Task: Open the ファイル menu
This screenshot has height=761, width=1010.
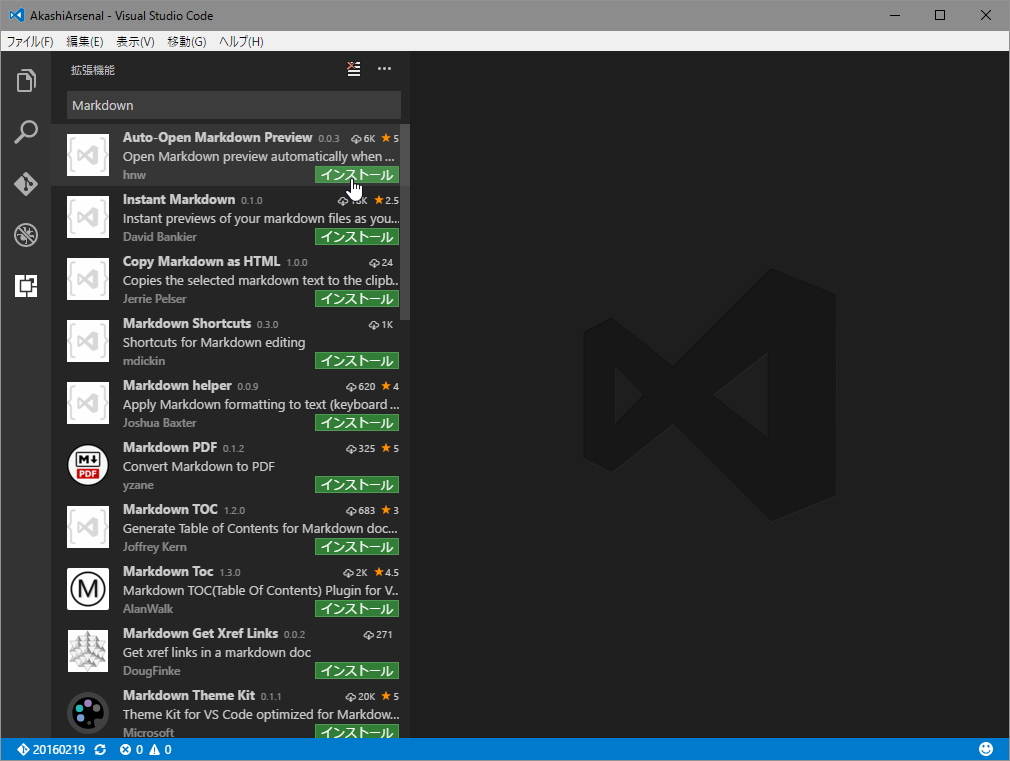Action: (x=29, y=41)
